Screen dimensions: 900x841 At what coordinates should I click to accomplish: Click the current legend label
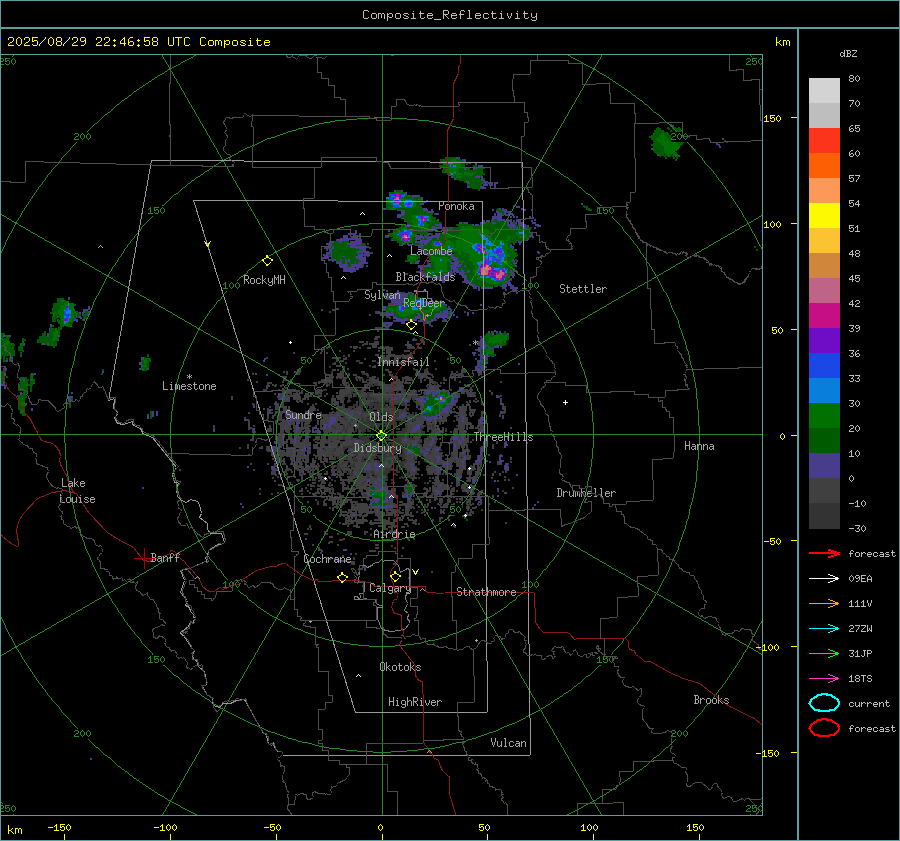click(x=869, y=704)
